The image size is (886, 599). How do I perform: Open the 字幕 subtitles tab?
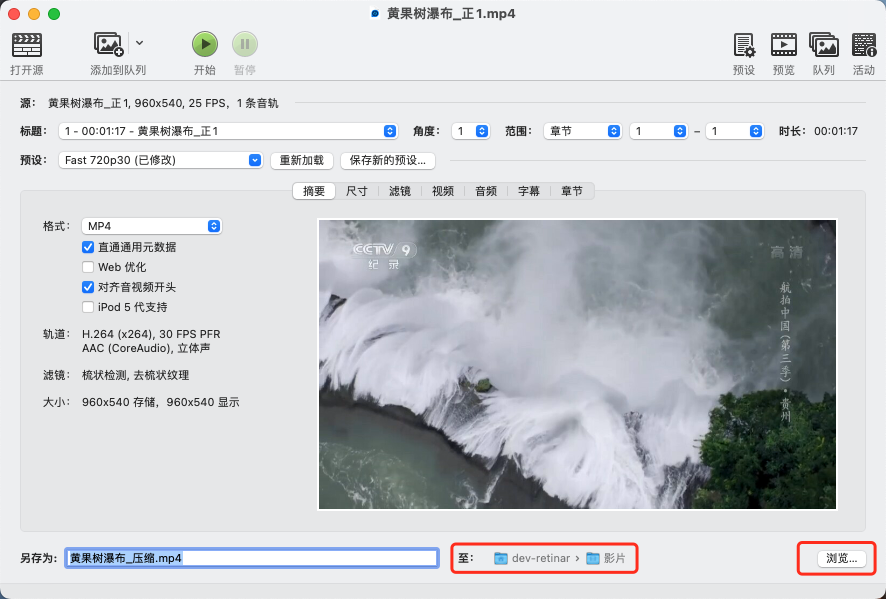click(x=529, y=191)
